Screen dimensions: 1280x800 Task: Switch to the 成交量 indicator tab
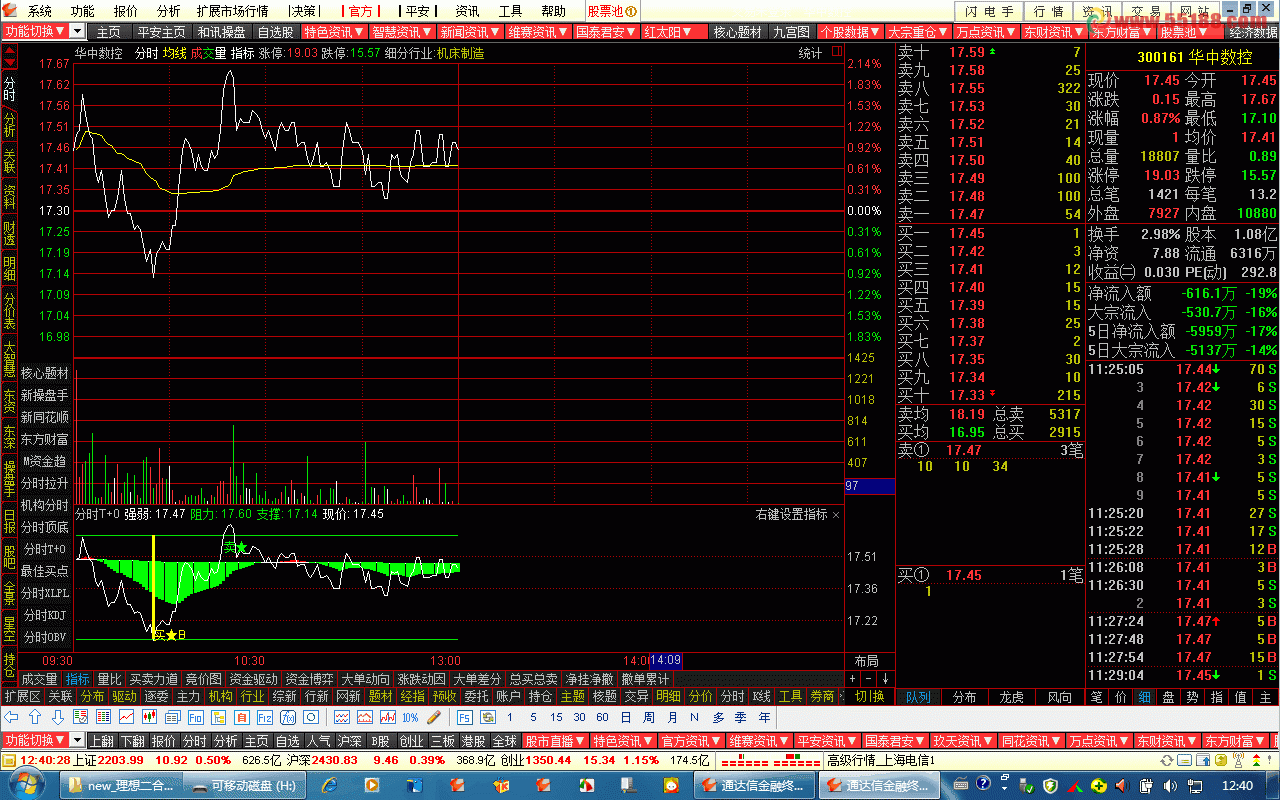pyautogui.click(x=40, y=679)
